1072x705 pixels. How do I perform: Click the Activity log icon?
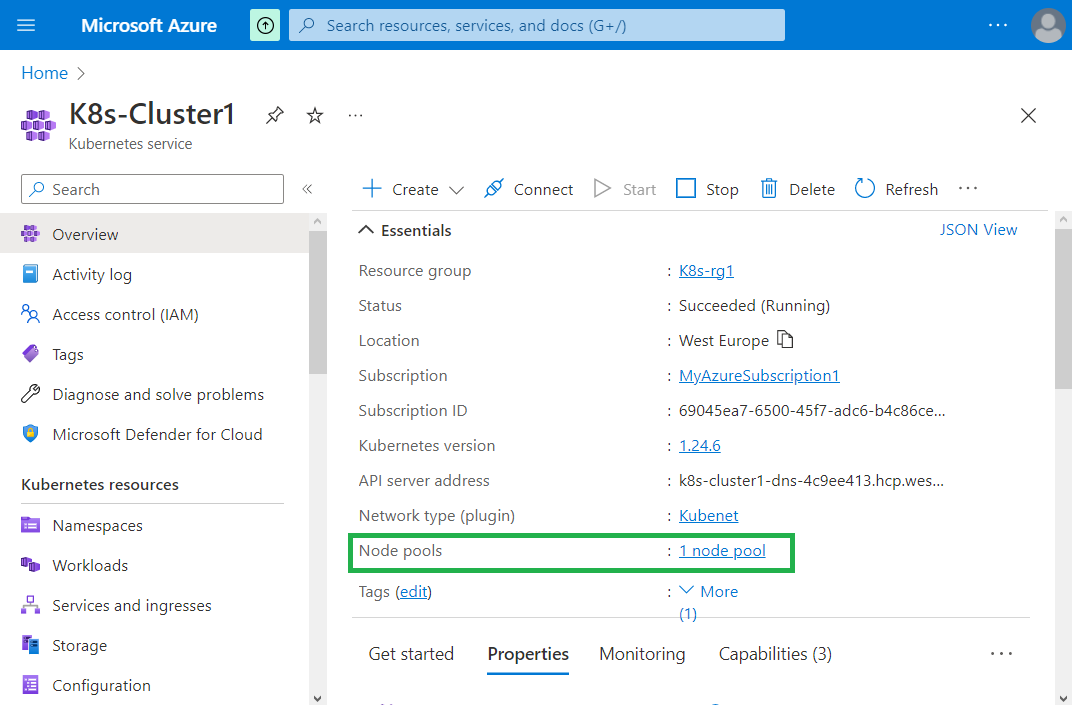coord(30,274)
